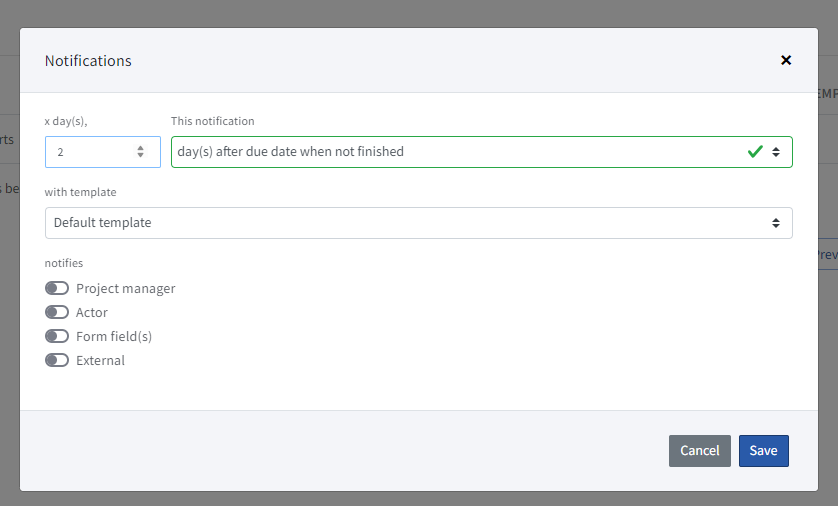
Task: Click the 'External' label text
Action: coord(100,360)
